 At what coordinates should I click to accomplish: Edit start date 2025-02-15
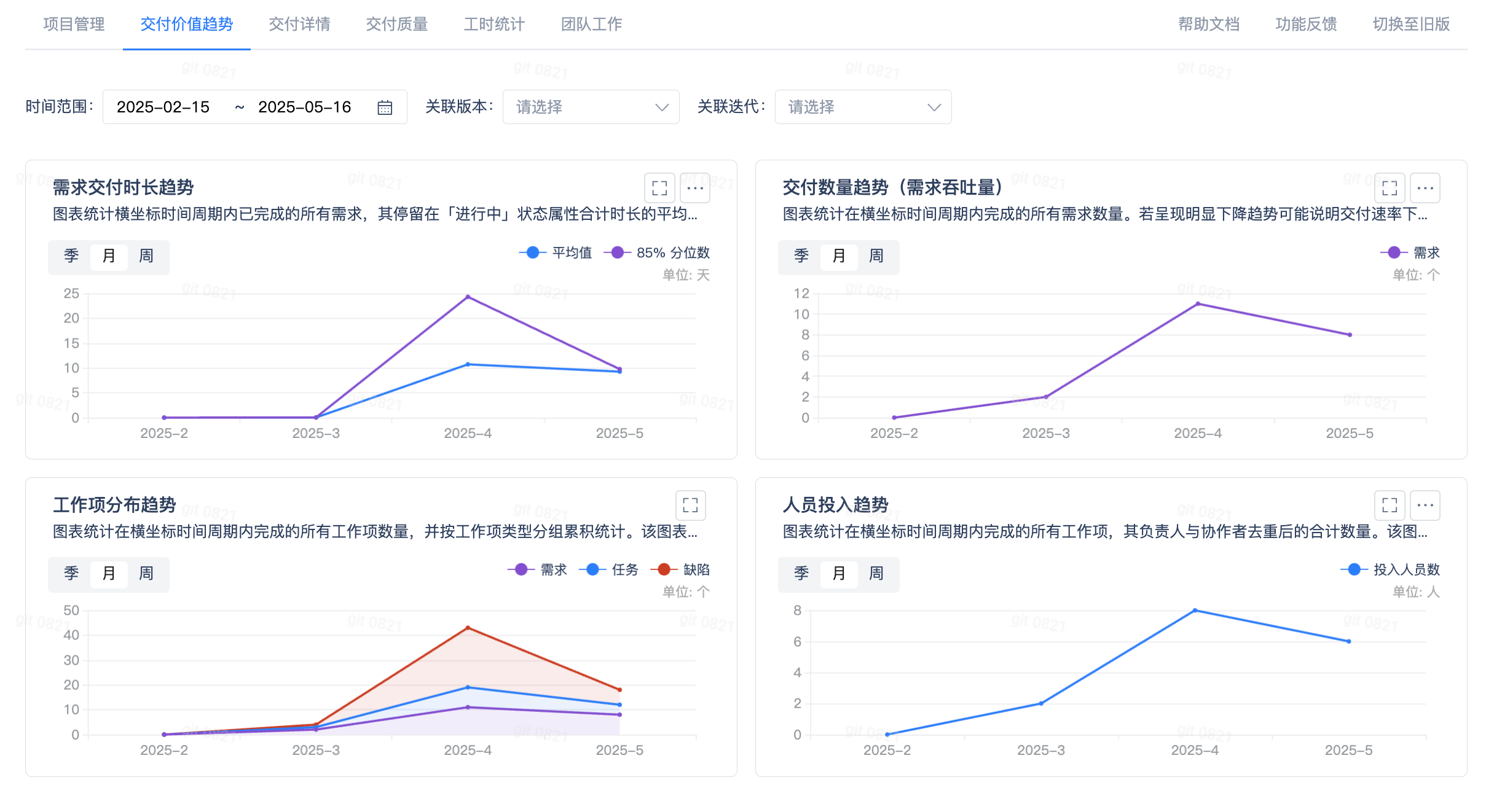tap(163, 107)
